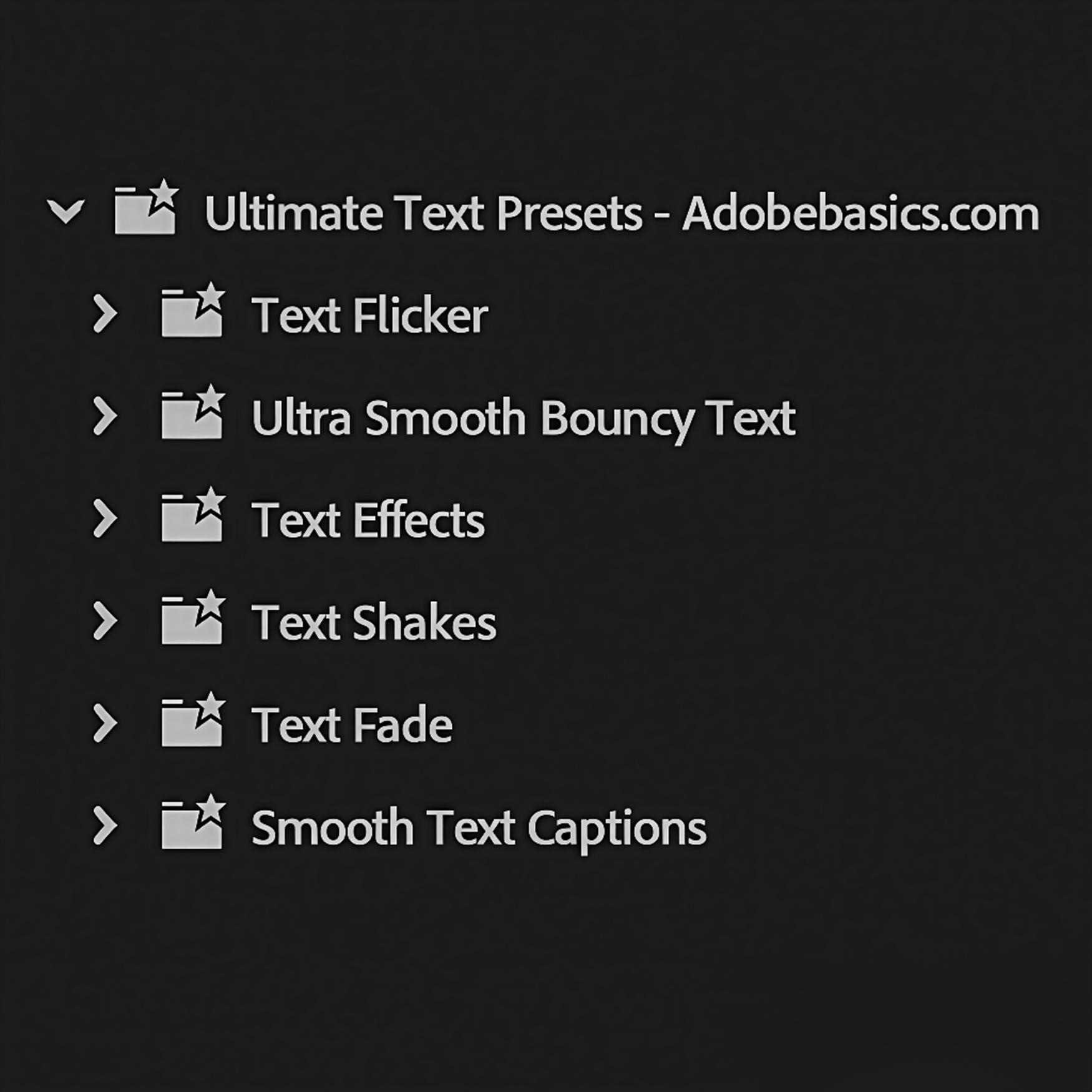Click the Text Shakes folder icon
Screen dimensions: 1092x1092
pyautogui.click(x=192, y=621)
